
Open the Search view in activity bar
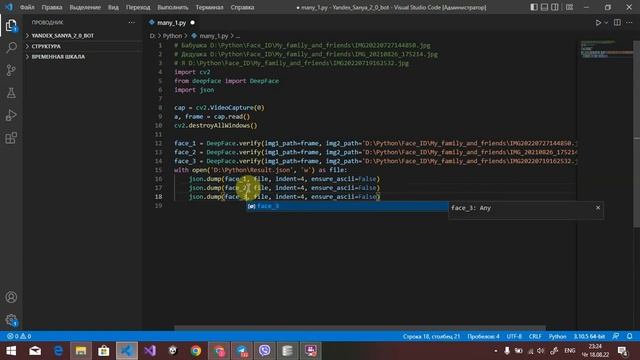(x=11, y=48)
